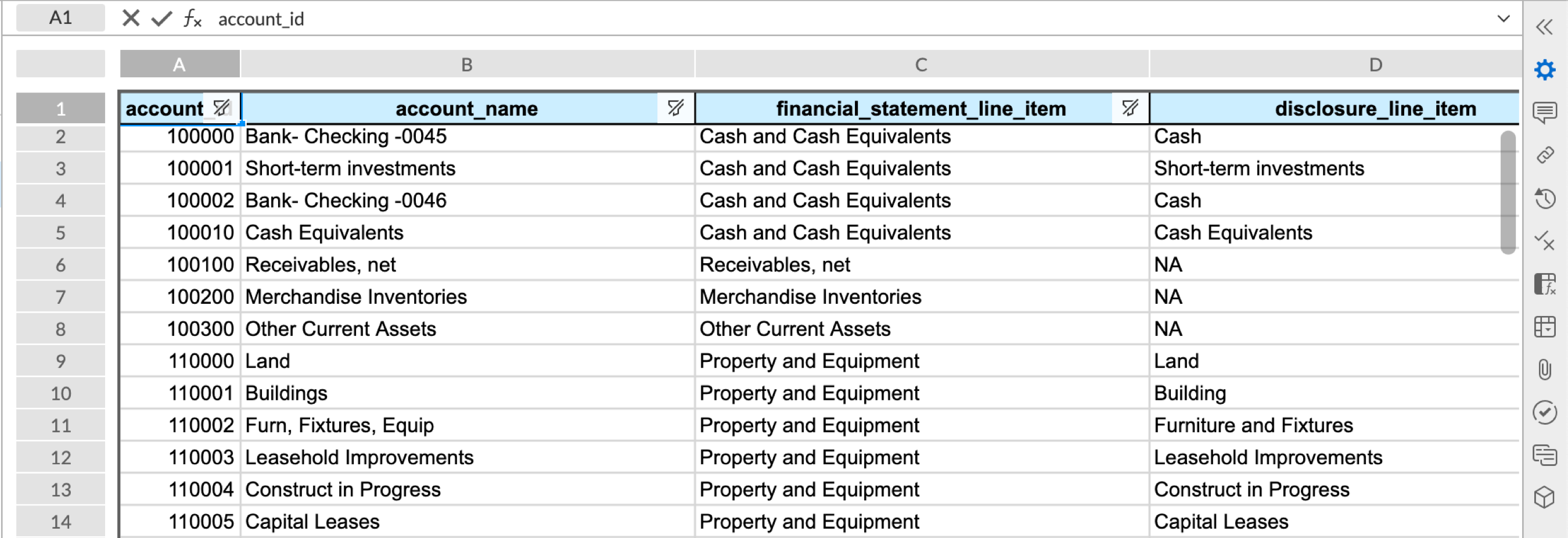Open the link chain icon in sidebar
The image size is (1568, 538).
point(1544,155)
